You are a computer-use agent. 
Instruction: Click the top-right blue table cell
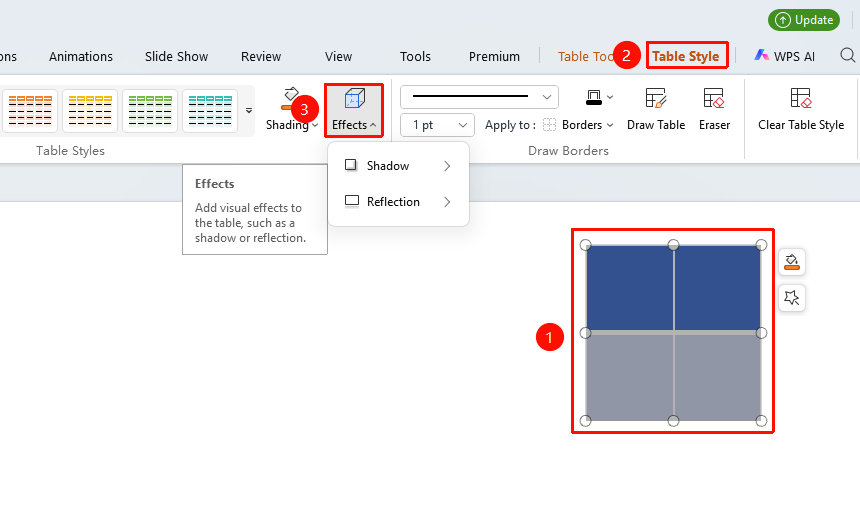pyautogui.click(x=717, y=288)
